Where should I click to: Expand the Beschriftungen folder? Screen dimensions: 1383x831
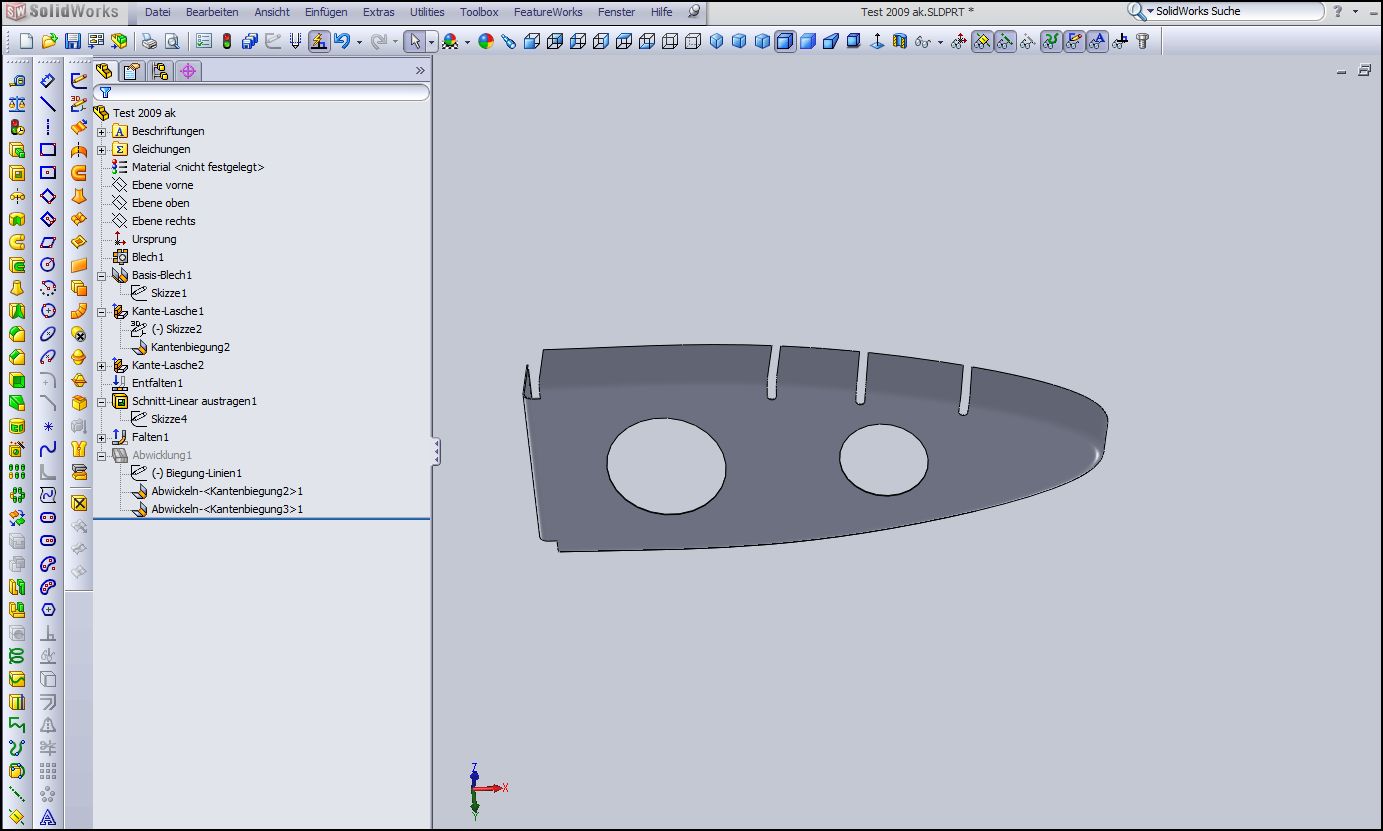pos(101,132)
